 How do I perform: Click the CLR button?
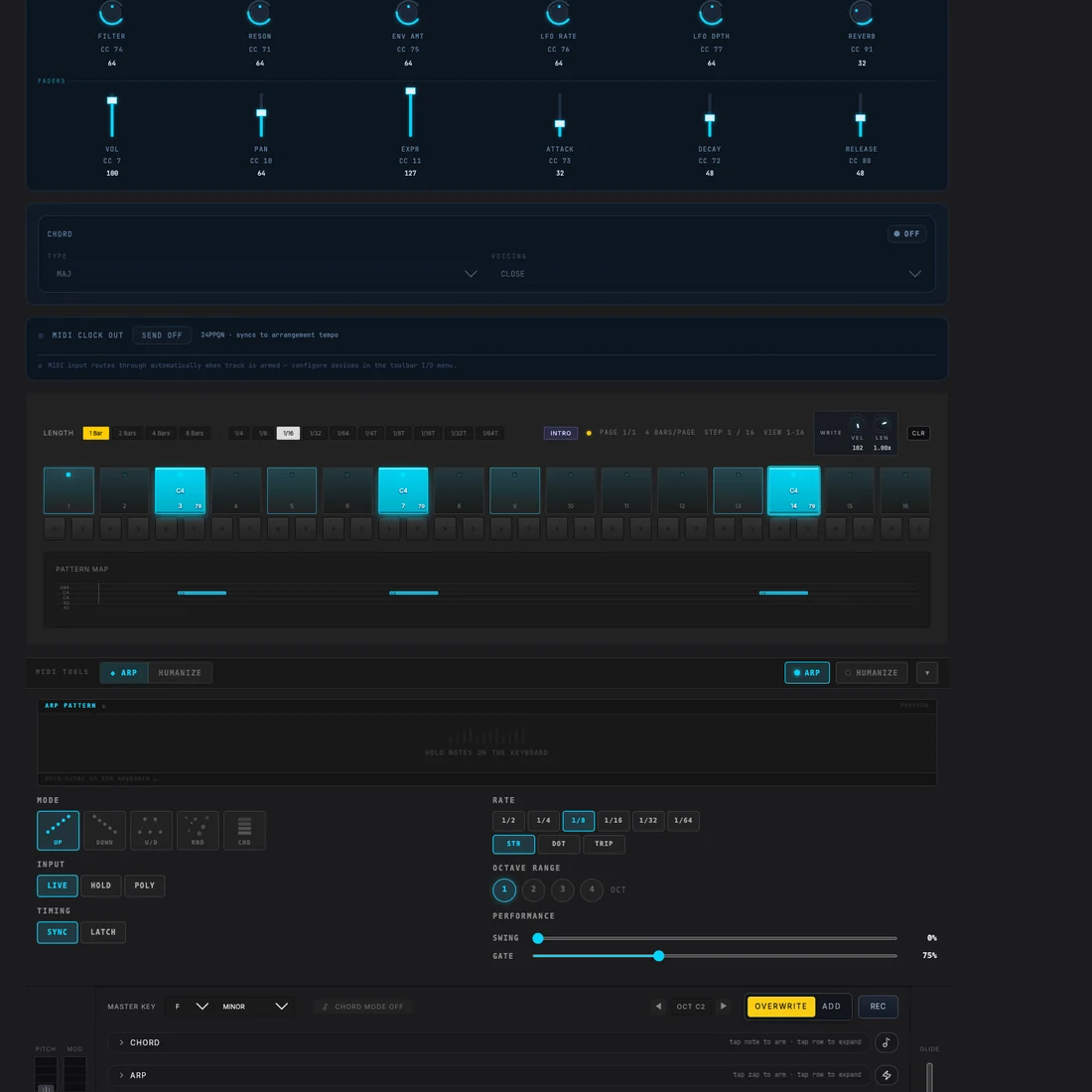tap(918, 433)
